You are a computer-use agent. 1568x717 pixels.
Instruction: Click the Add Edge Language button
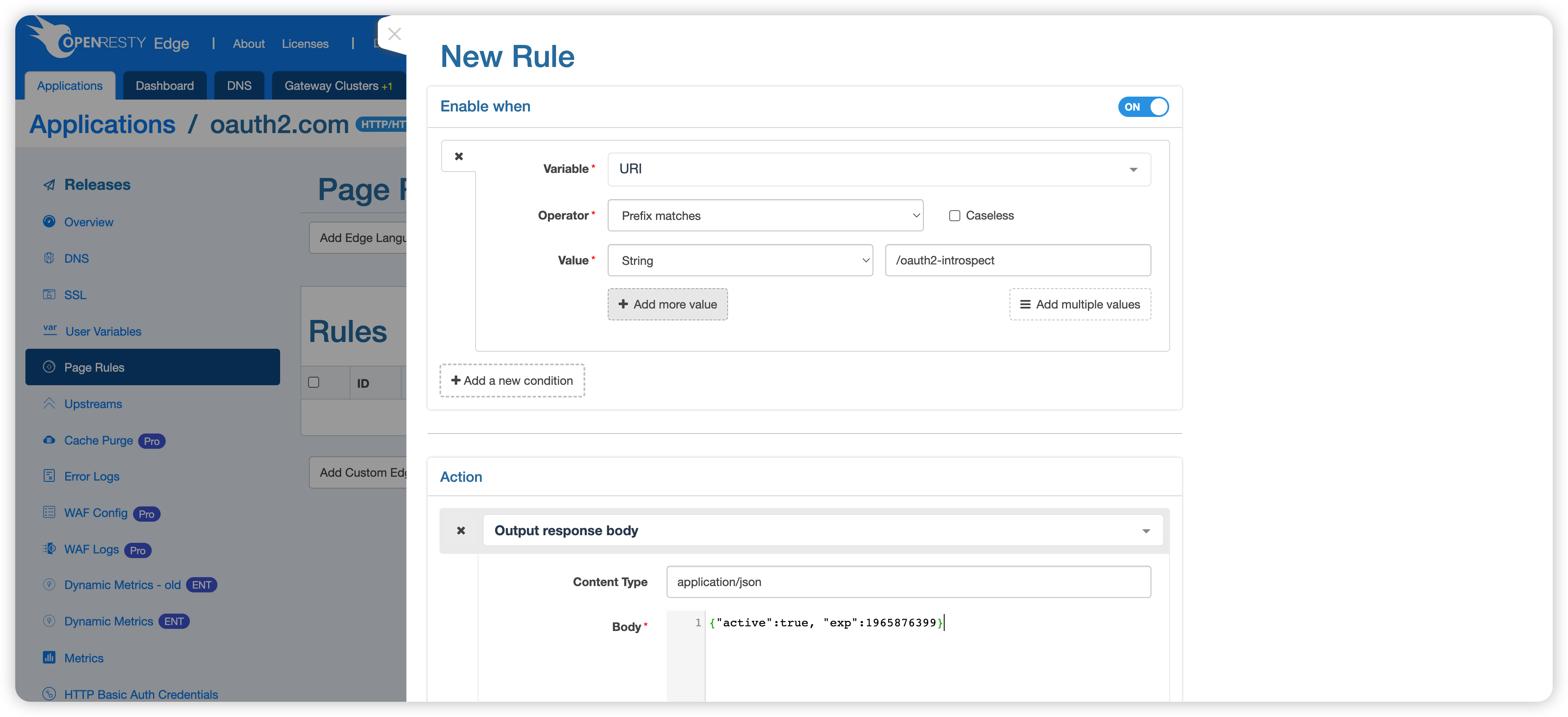(358, 238)
